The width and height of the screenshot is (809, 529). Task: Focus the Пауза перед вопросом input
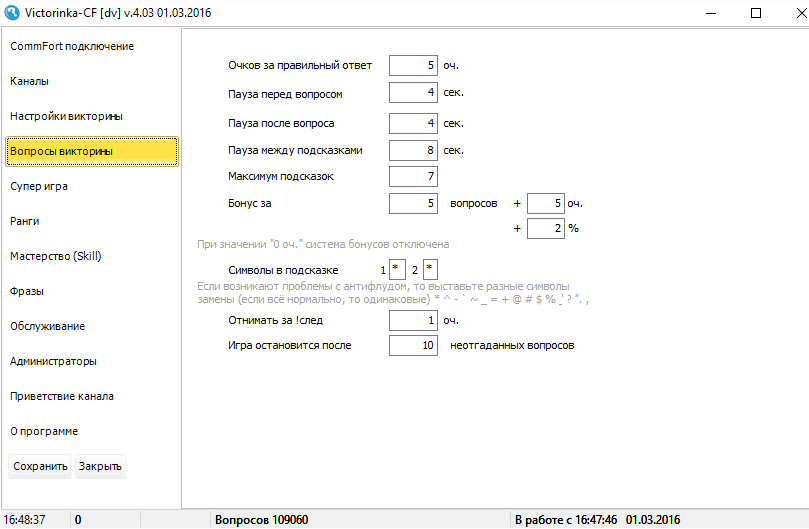point(413,93)
